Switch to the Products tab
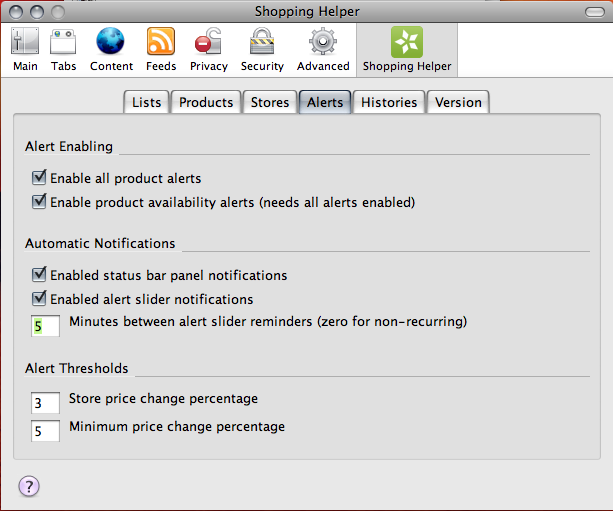The height and width of the screenshot is (511, 613). [206, 102]
